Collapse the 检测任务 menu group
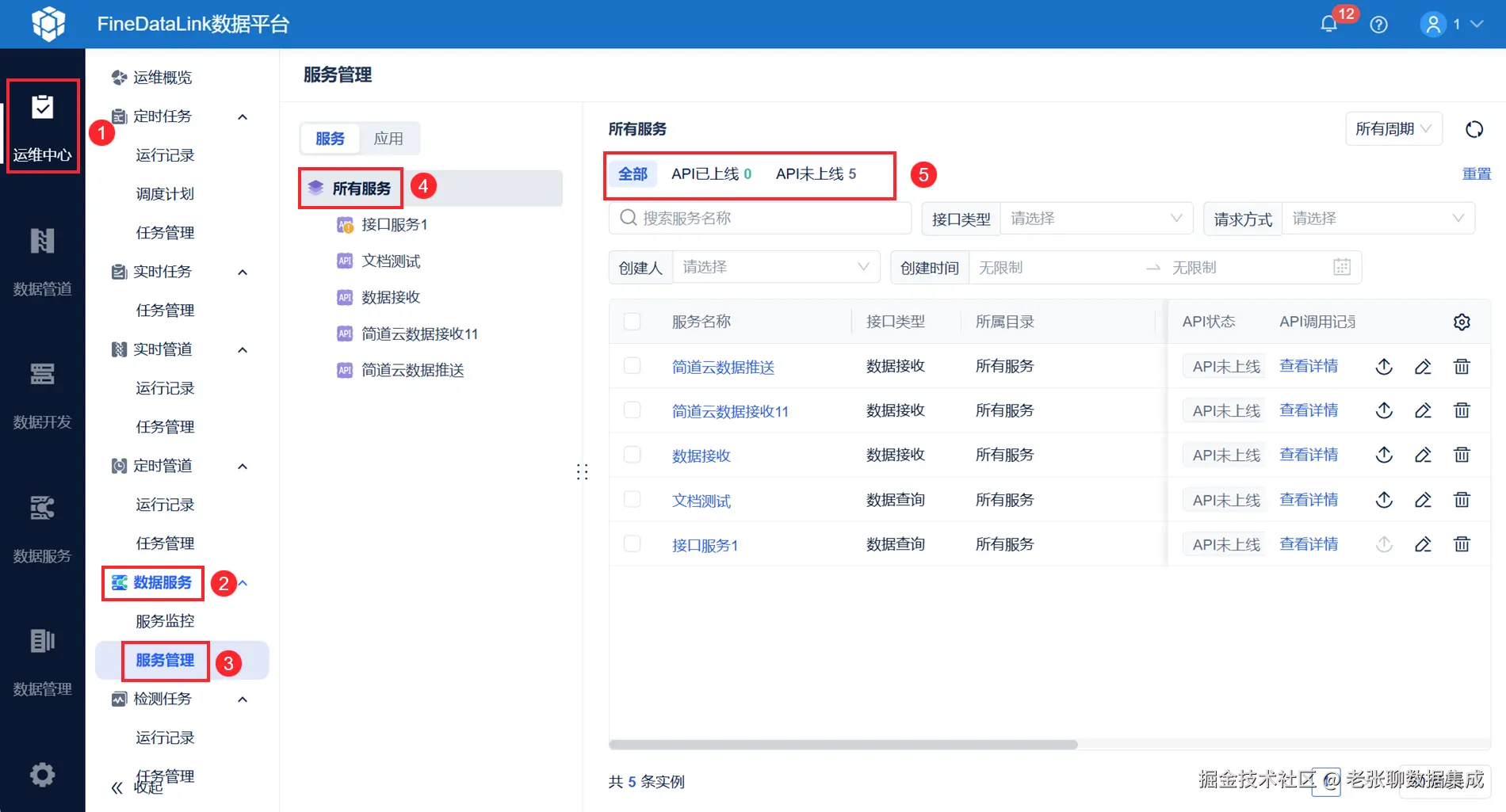 (243, 700)
